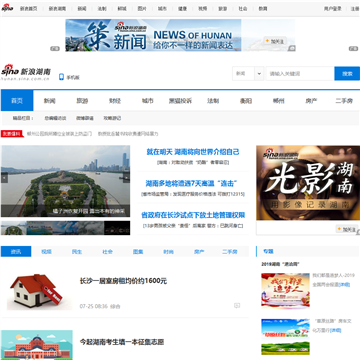The height and width of the screenshot is (360, 360).
Task: Switch to 时尚 content tab
Action: point(168,252)
